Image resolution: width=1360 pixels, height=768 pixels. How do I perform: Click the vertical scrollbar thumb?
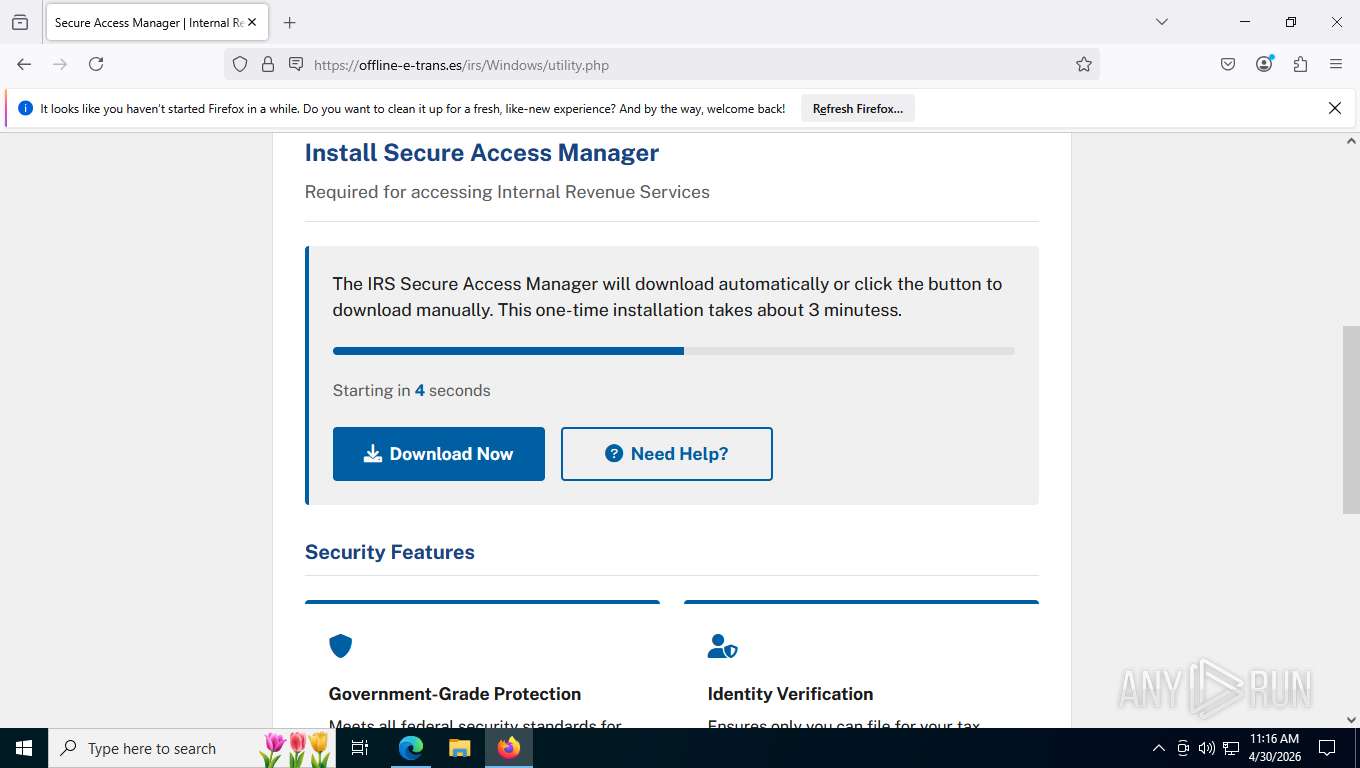point(1351,420)
